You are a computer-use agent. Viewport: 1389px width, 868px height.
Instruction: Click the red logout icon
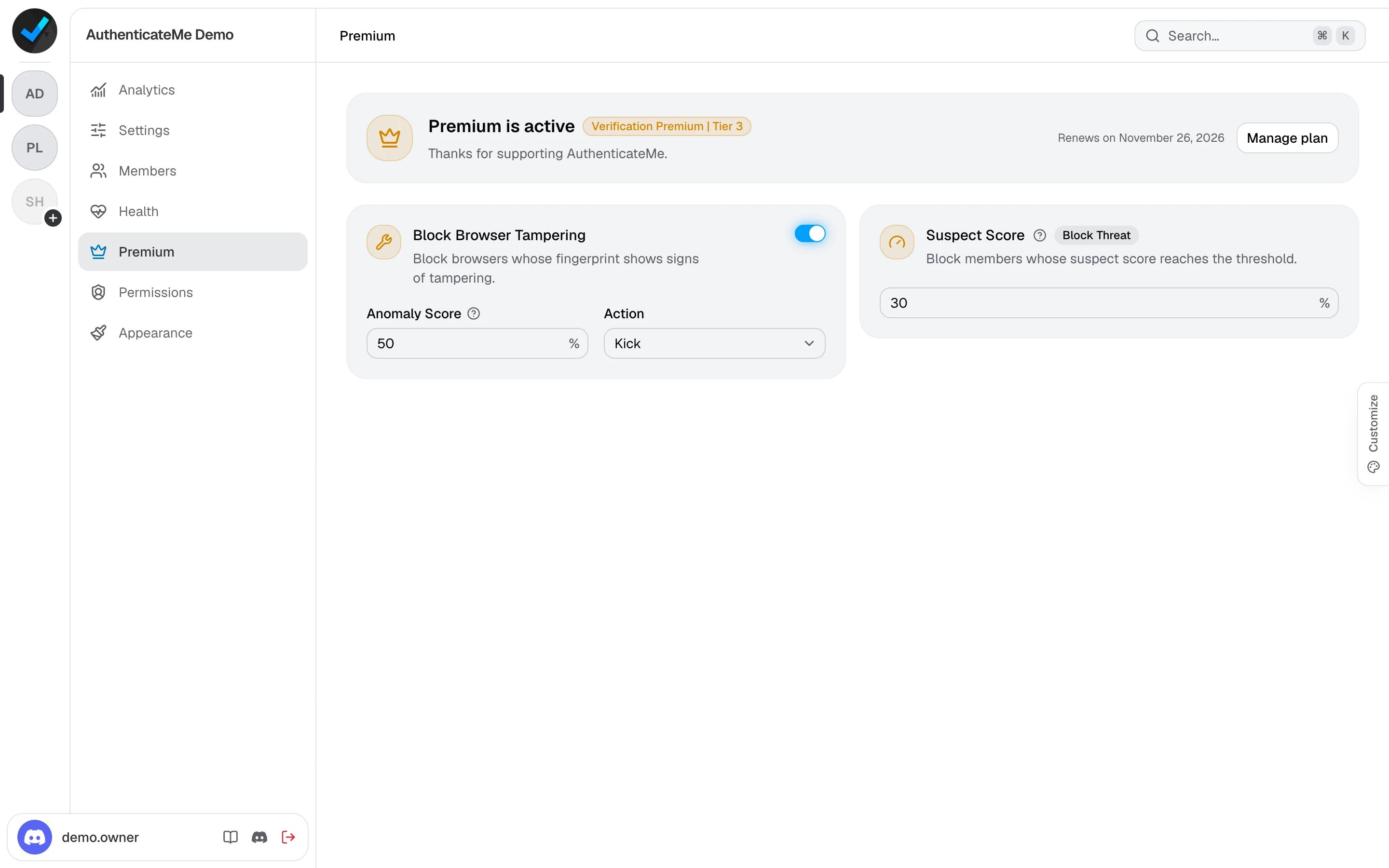coord(289,837)
